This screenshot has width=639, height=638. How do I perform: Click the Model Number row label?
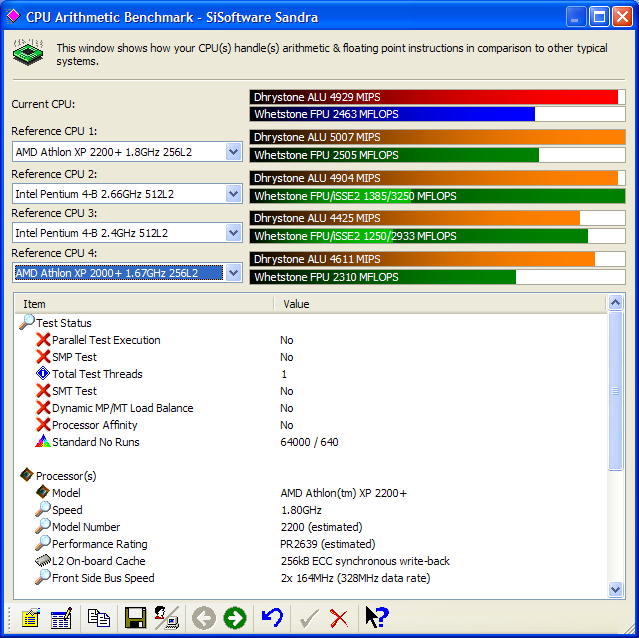86,527
